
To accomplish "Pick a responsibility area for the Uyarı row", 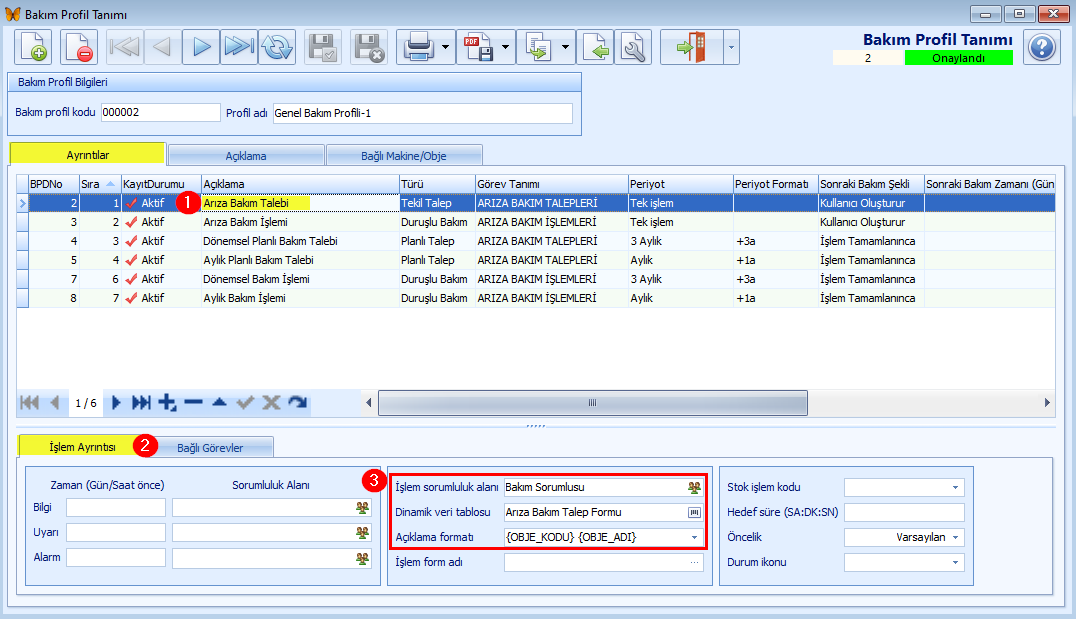I will 362,533.
